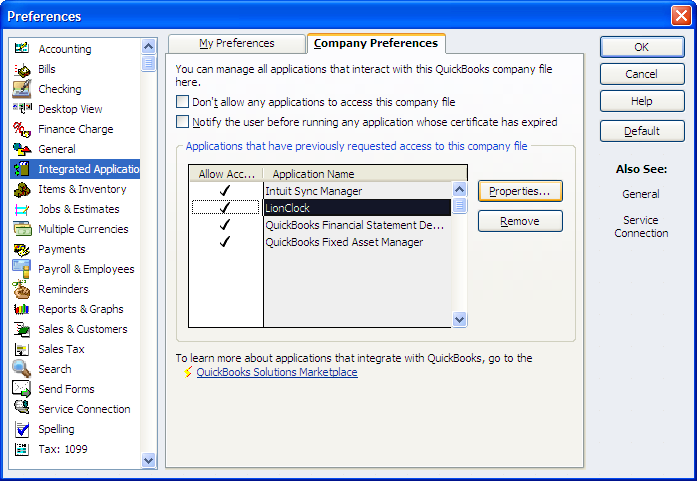697x481 pixels.
Task: Click the Integrated Applications icon
Action: click(x=21, y=169)
